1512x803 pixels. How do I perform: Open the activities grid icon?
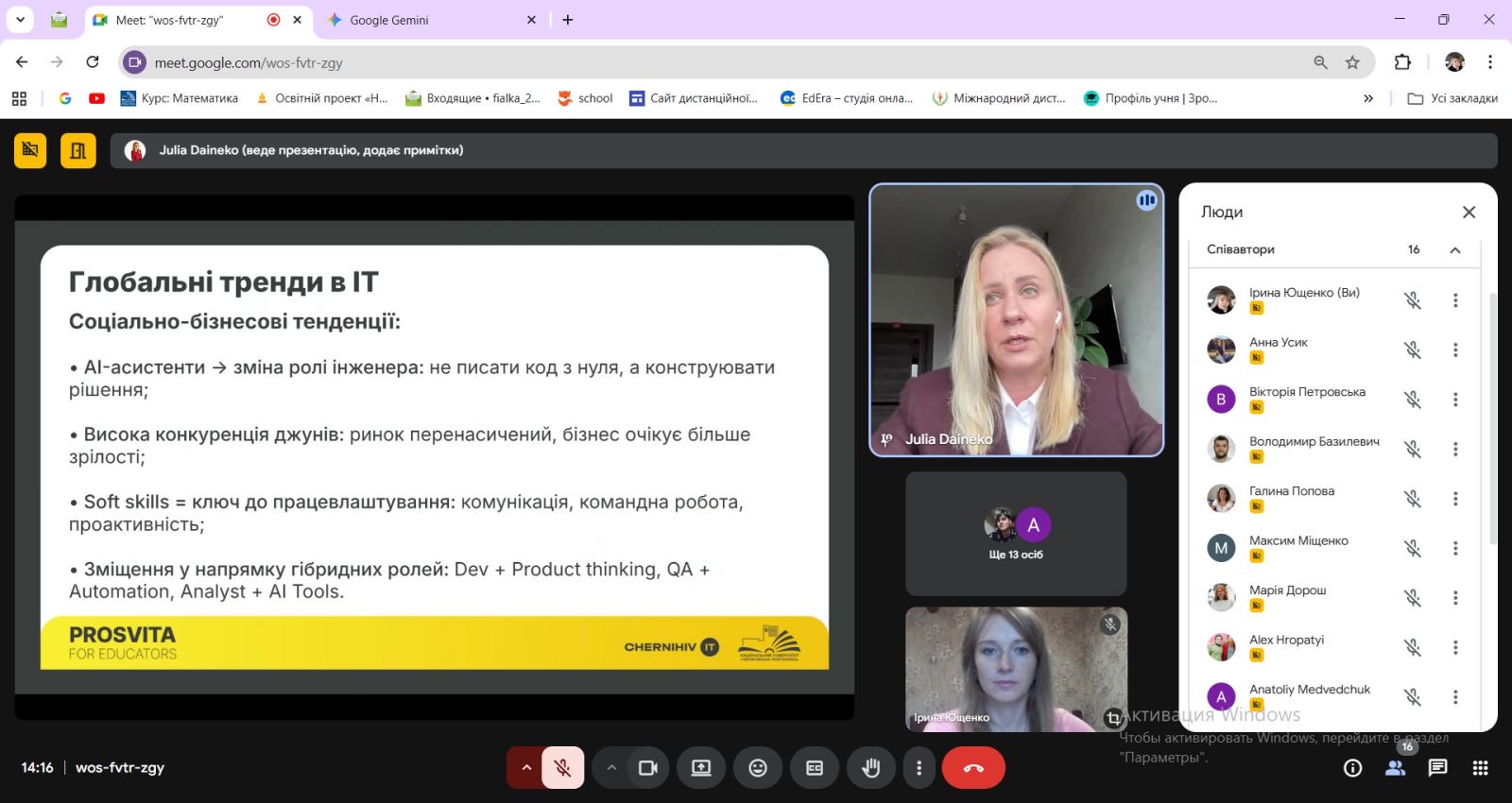coord(1480,768)
